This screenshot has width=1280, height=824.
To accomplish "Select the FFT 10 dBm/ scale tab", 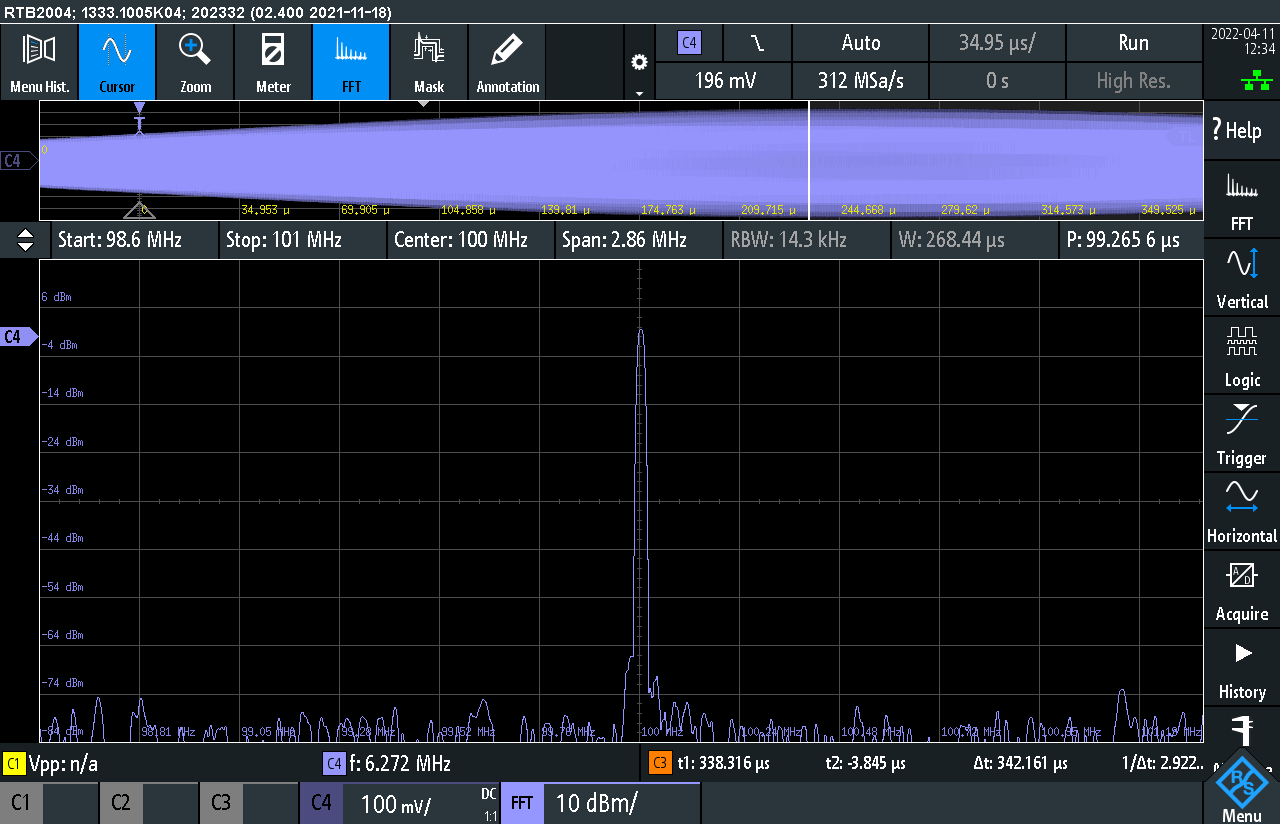I will pyautogui.click(x=600, y=802).
